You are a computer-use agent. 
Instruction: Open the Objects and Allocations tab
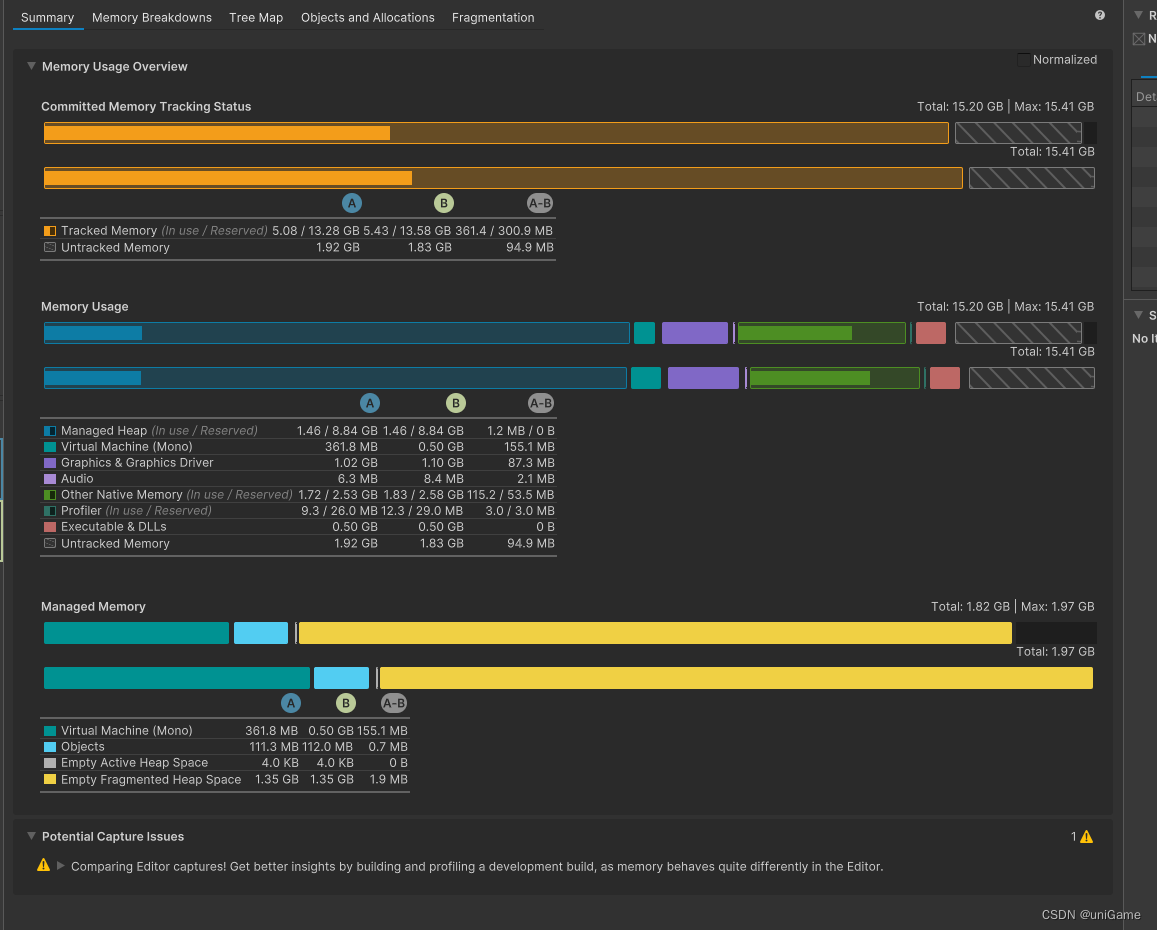click(367, 18)
